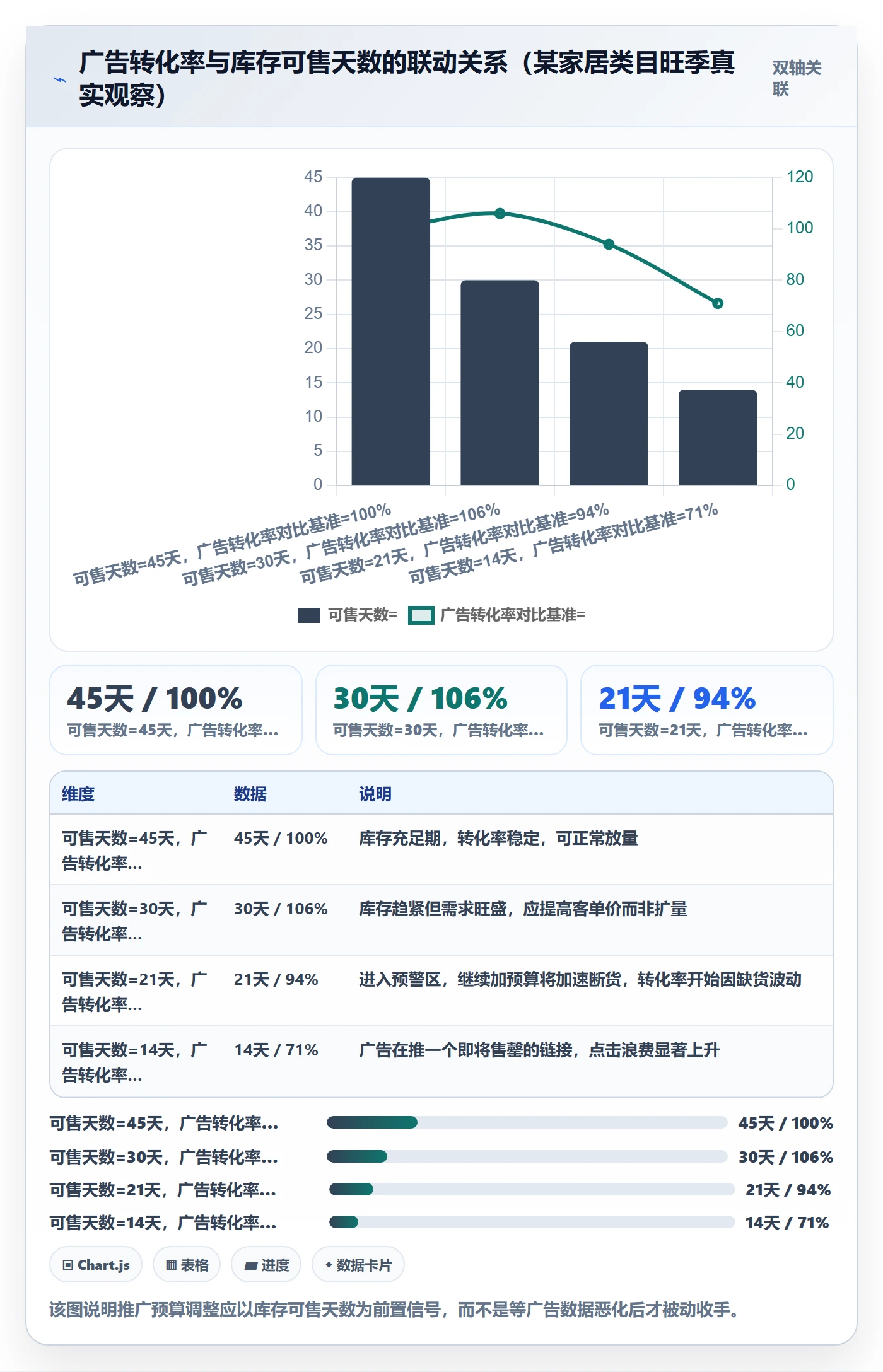This screenshot has height=1372, width=883.
Task: Toggle the dark 可售天数= legend swatch
Action: tap(309, 615)
